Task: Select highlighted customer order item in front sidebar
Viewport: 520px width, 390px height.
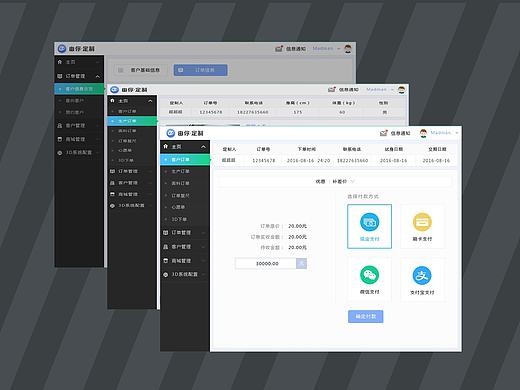Action: pyautogui.click(x=185, y=160)
